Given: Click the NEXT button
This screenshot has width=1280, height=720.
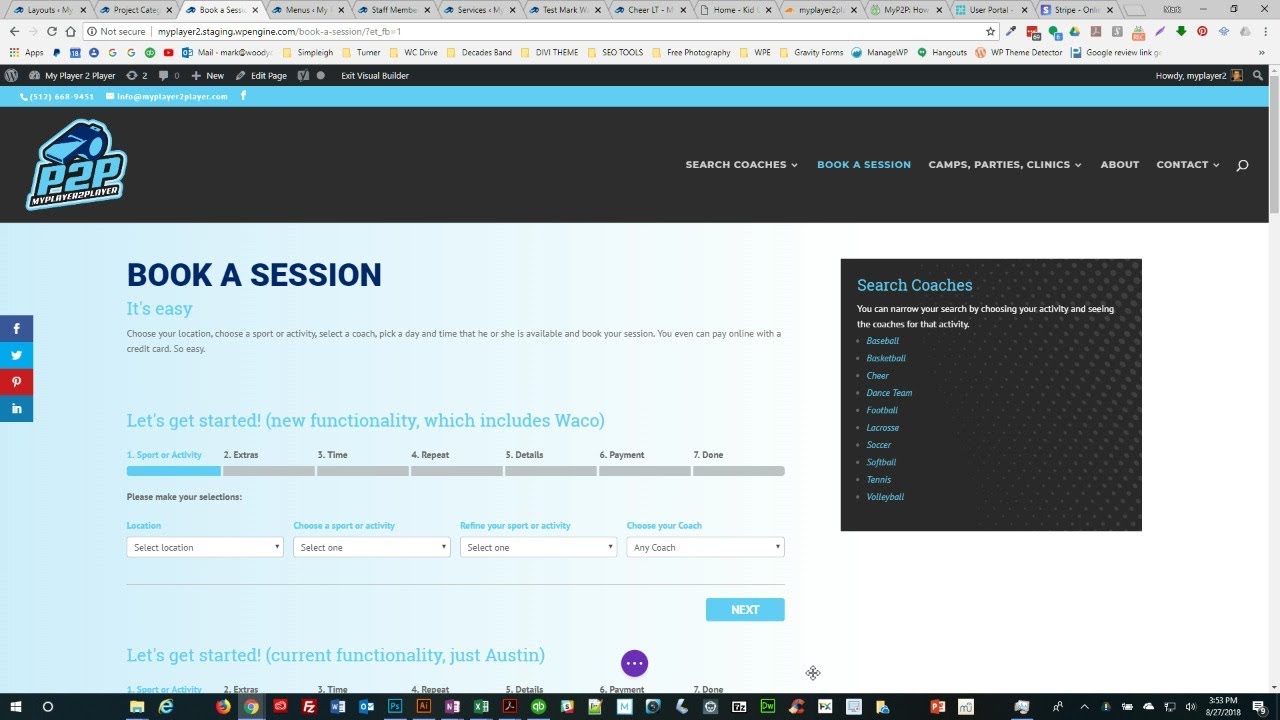Looking at the screenshot, I should point(745,609).
